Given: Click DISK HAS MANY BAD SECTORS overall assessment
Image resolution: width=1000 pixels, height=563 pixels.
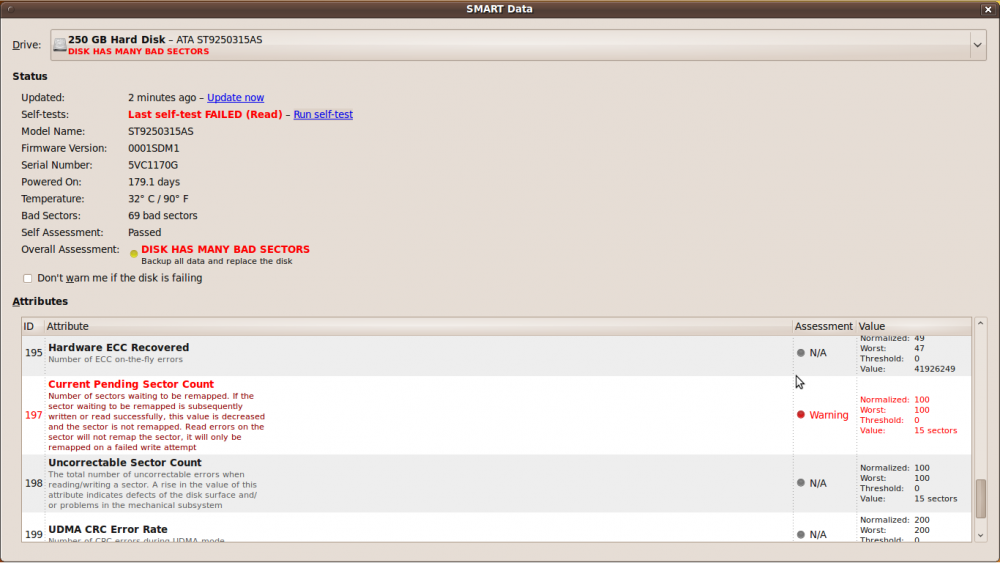Looking at the screenshot, I should click(225, 249).
